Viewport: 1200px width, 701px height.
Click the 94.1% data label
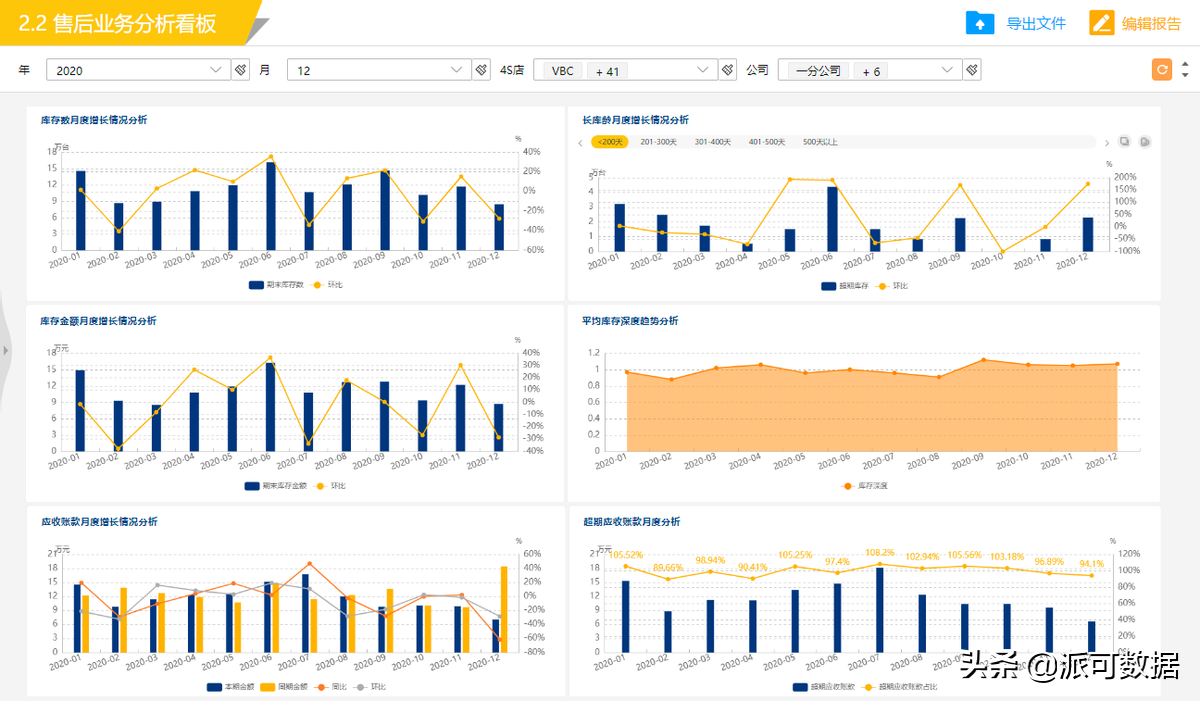click(1091, 564)
